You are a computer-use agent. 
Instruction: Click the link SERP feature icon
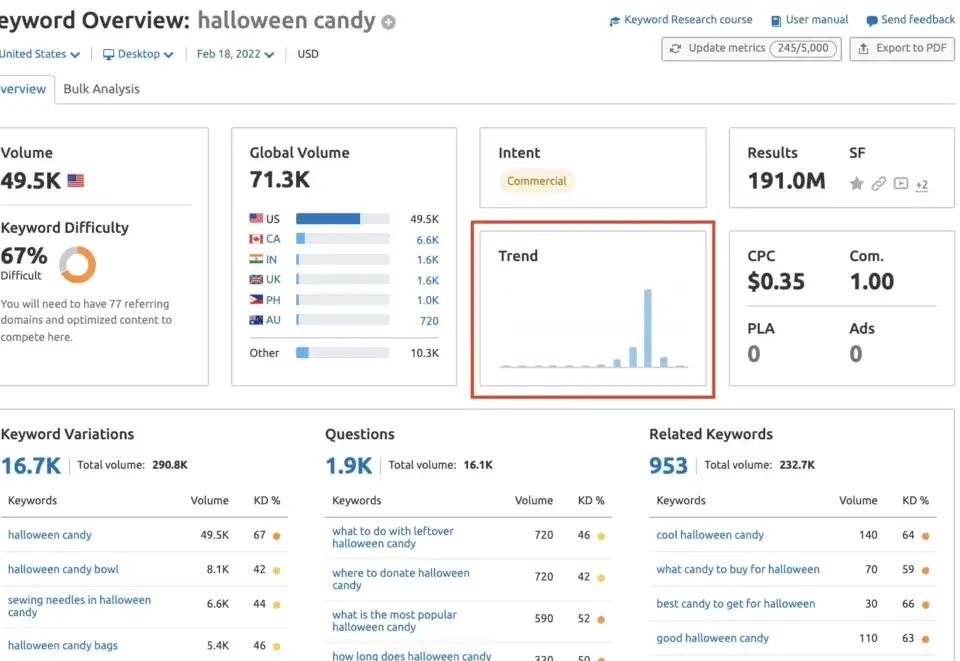[x=879, y=183]
